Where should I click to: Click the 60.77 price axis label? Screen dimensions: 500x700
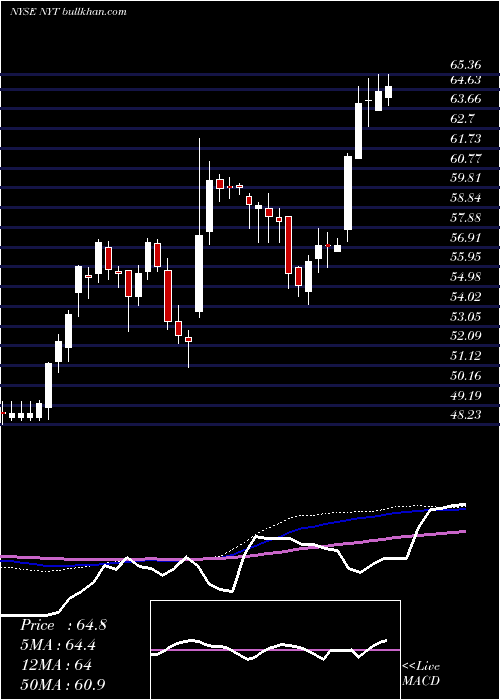[x=466, y=158]
